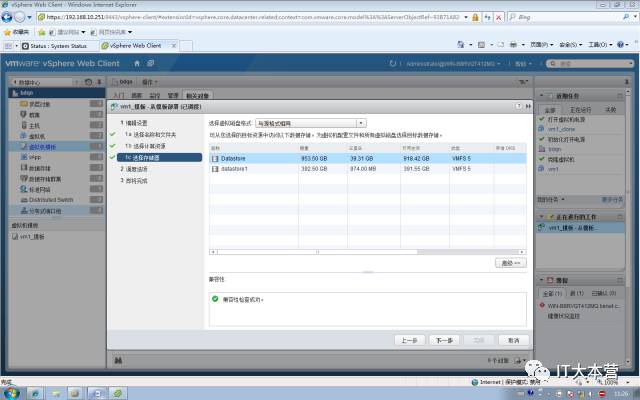Click the navigator pin icon

[x=99, y=82]
